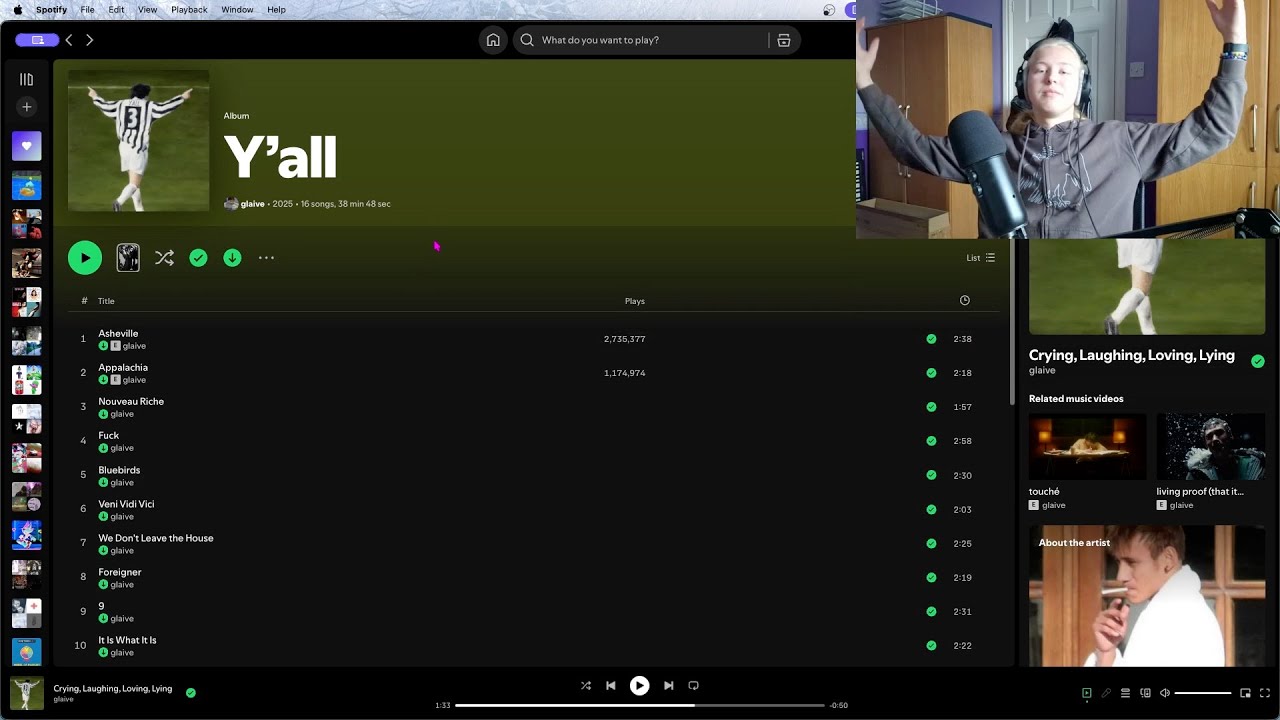
Task: Skip to next track
Action: [668, 686]
